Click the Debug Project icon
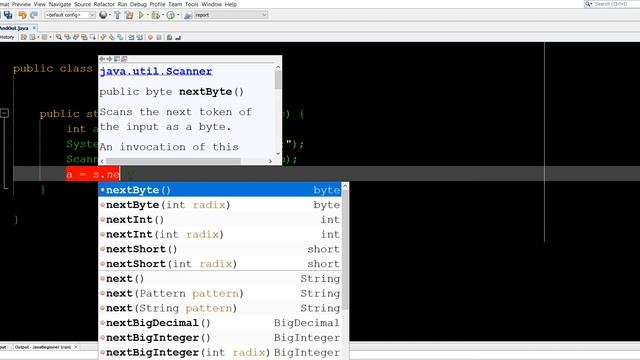 (156, 15)
